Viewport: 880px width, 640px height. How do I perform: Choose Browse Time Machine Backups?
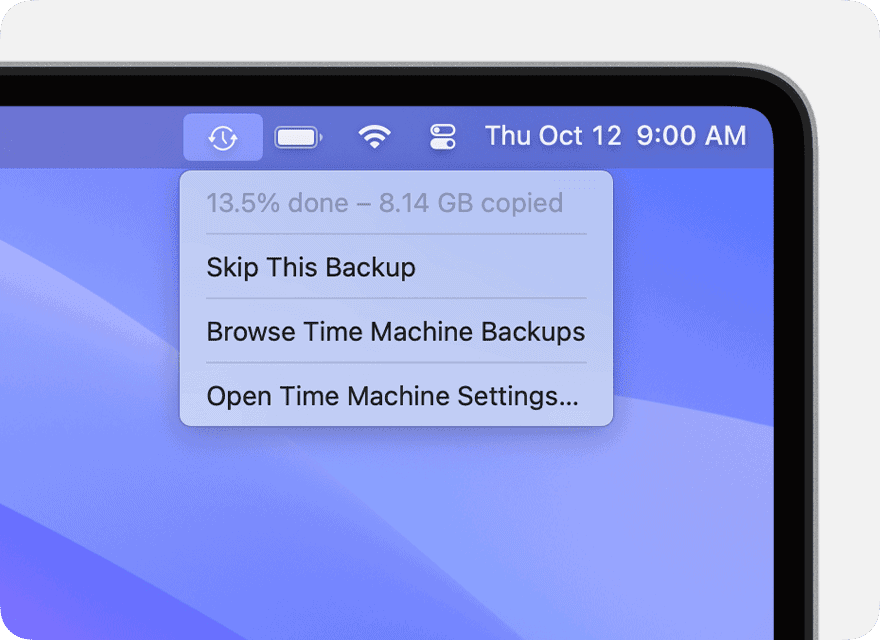pyautogui.click(x=396, y=331)
